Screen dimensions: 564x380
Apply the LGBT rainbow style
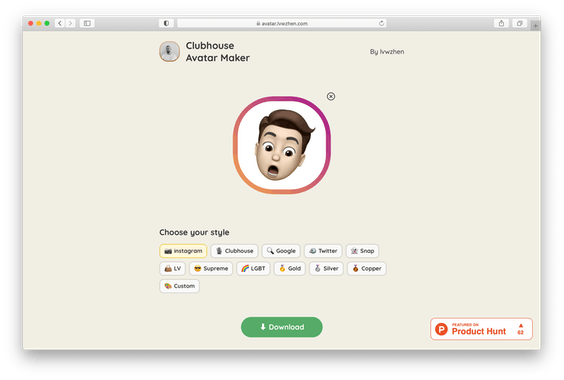(x=253, y=268)
